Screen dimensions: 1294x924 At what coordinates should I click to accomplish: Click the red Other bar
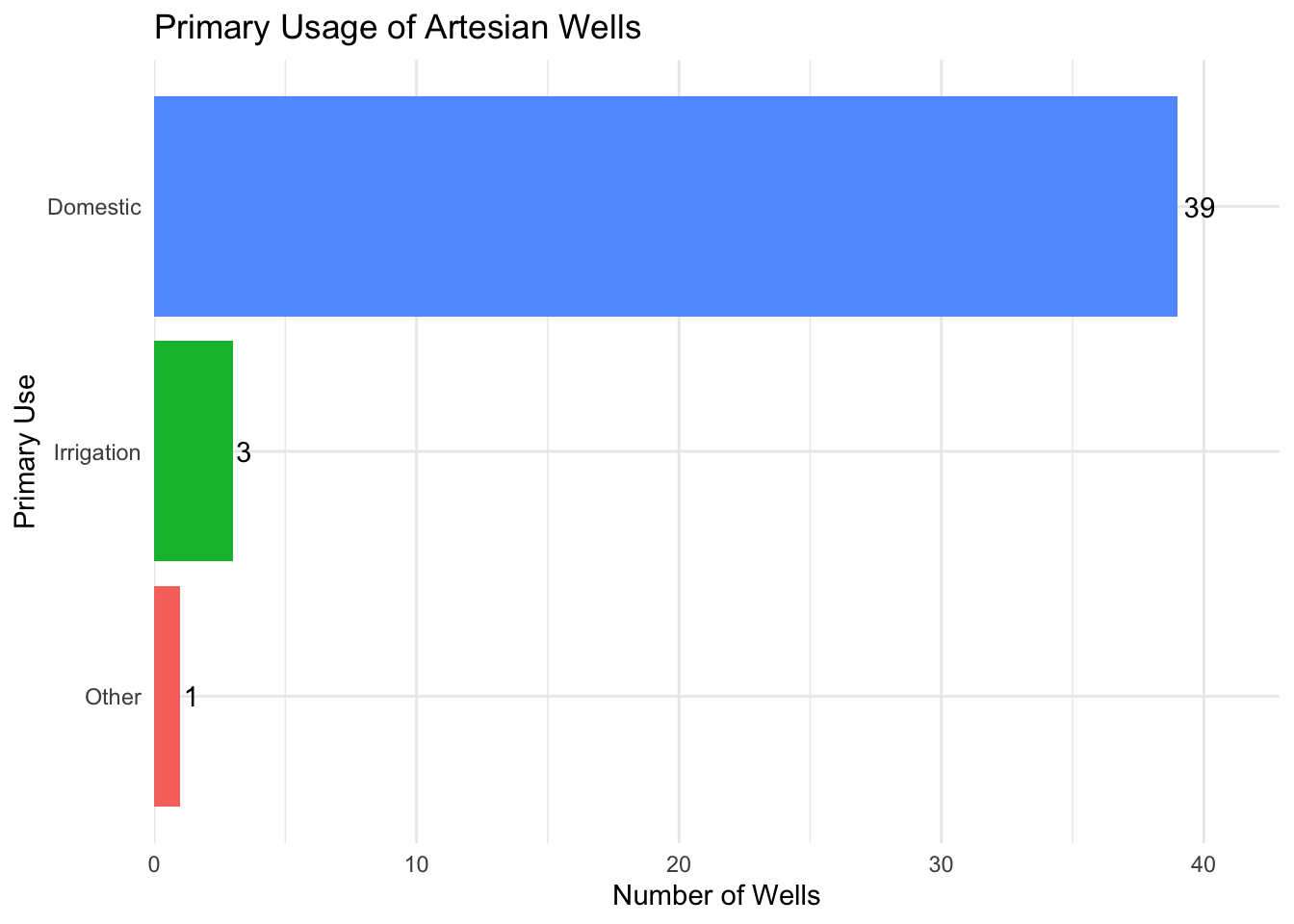pyautogui.click(x=168, y=696)
